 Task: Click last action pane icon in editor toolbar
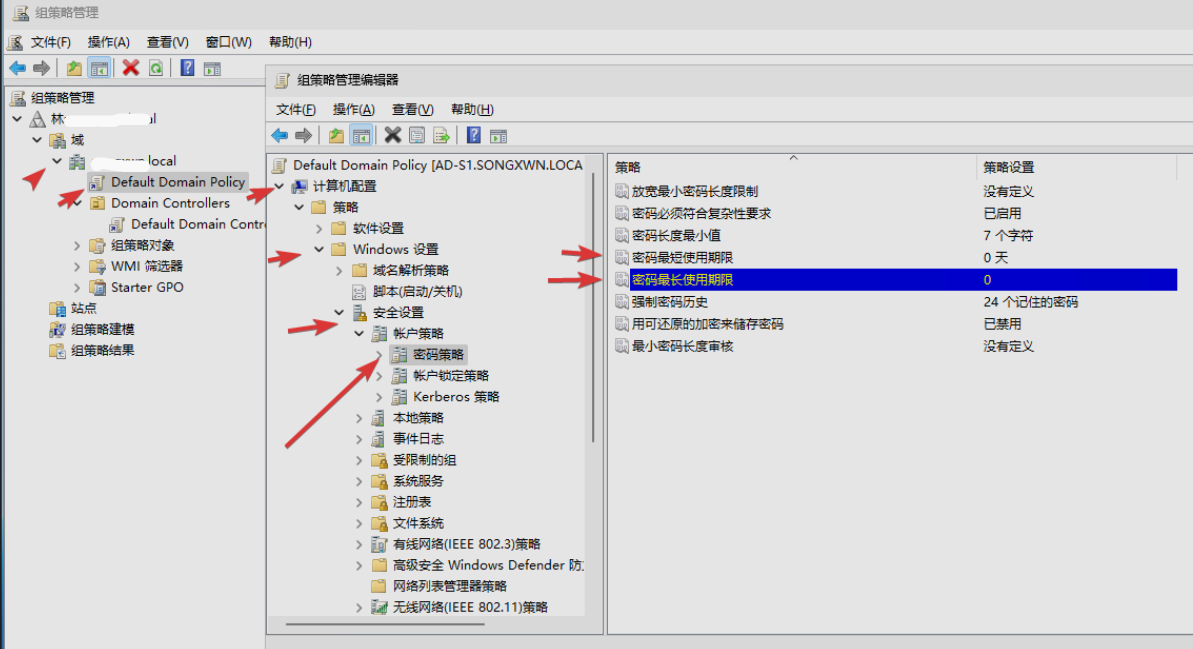point(498,136)
